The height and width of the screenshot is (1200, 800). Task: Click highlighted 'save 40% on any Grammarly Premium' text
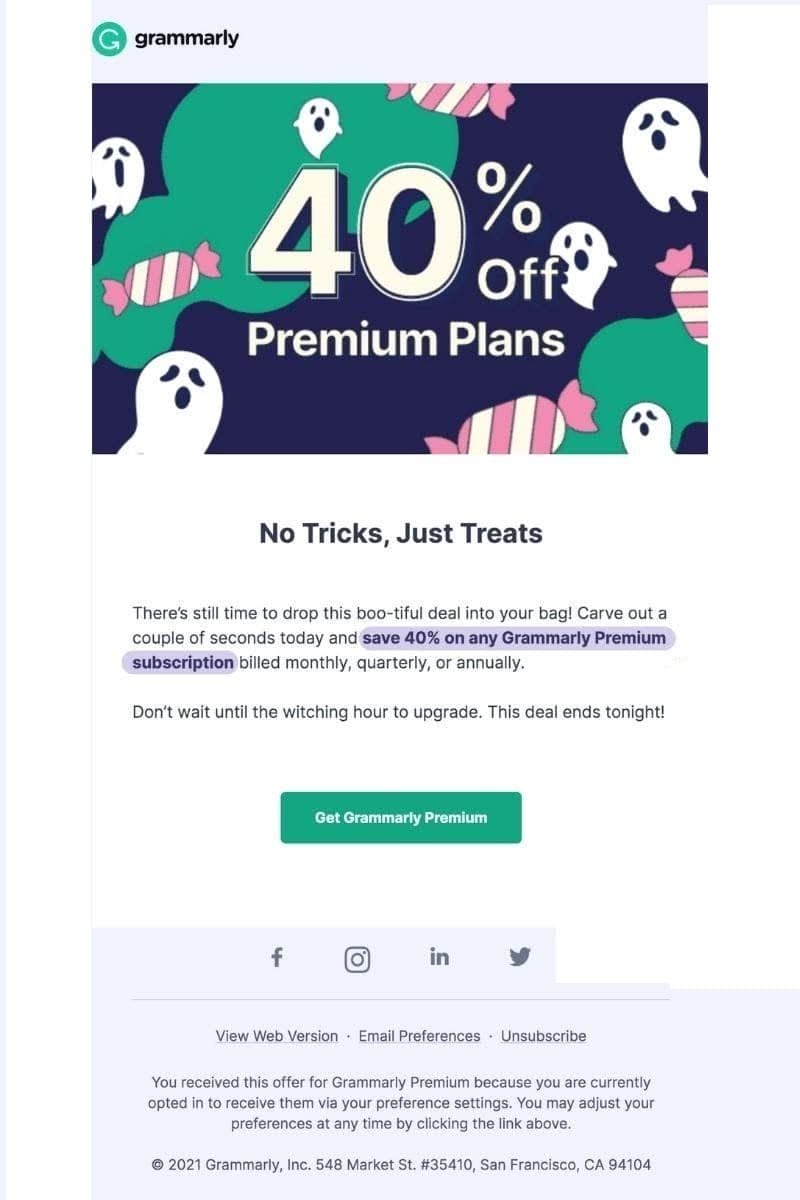tap(514, 638)
